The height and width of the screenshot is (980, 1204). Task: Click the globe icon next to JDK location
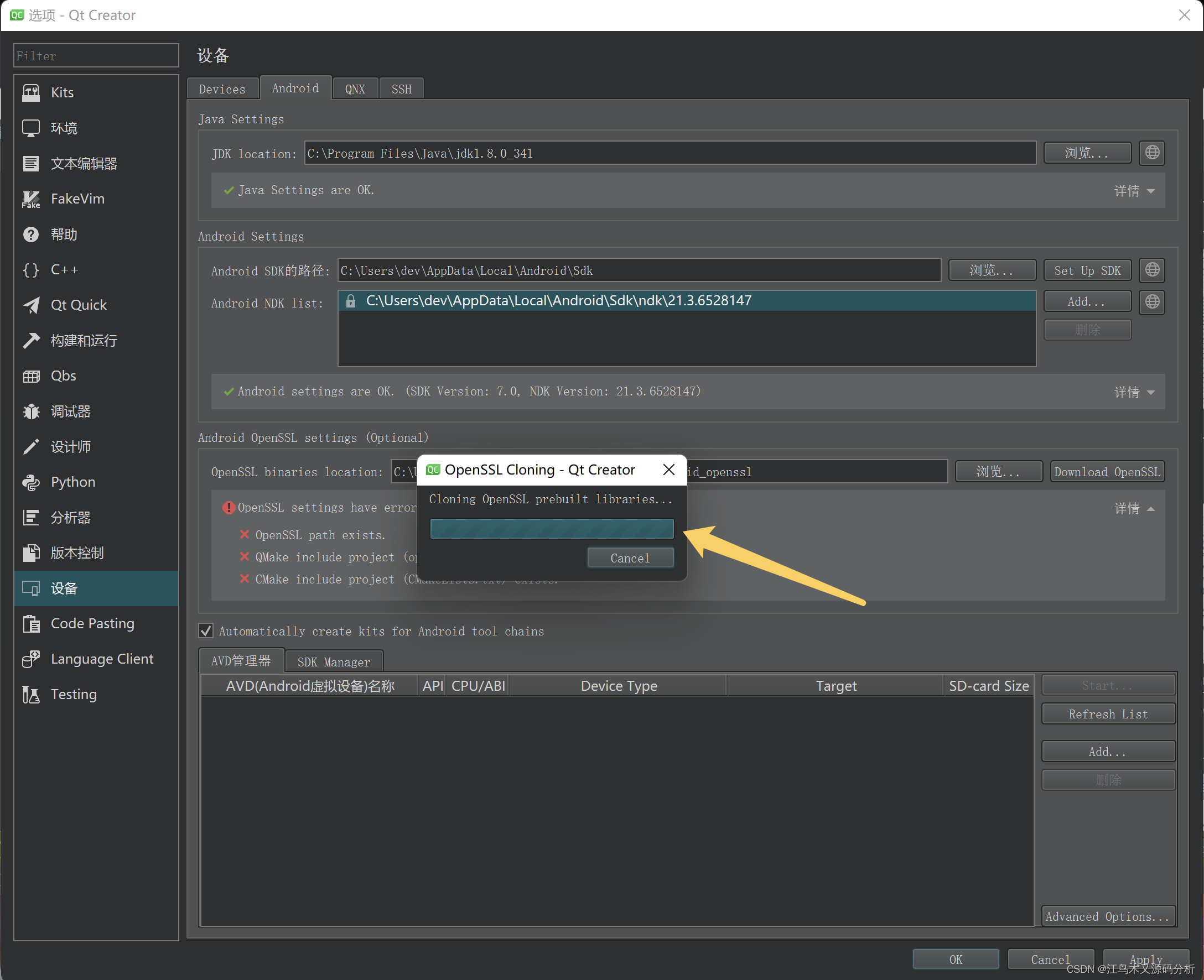[1151, 153]
